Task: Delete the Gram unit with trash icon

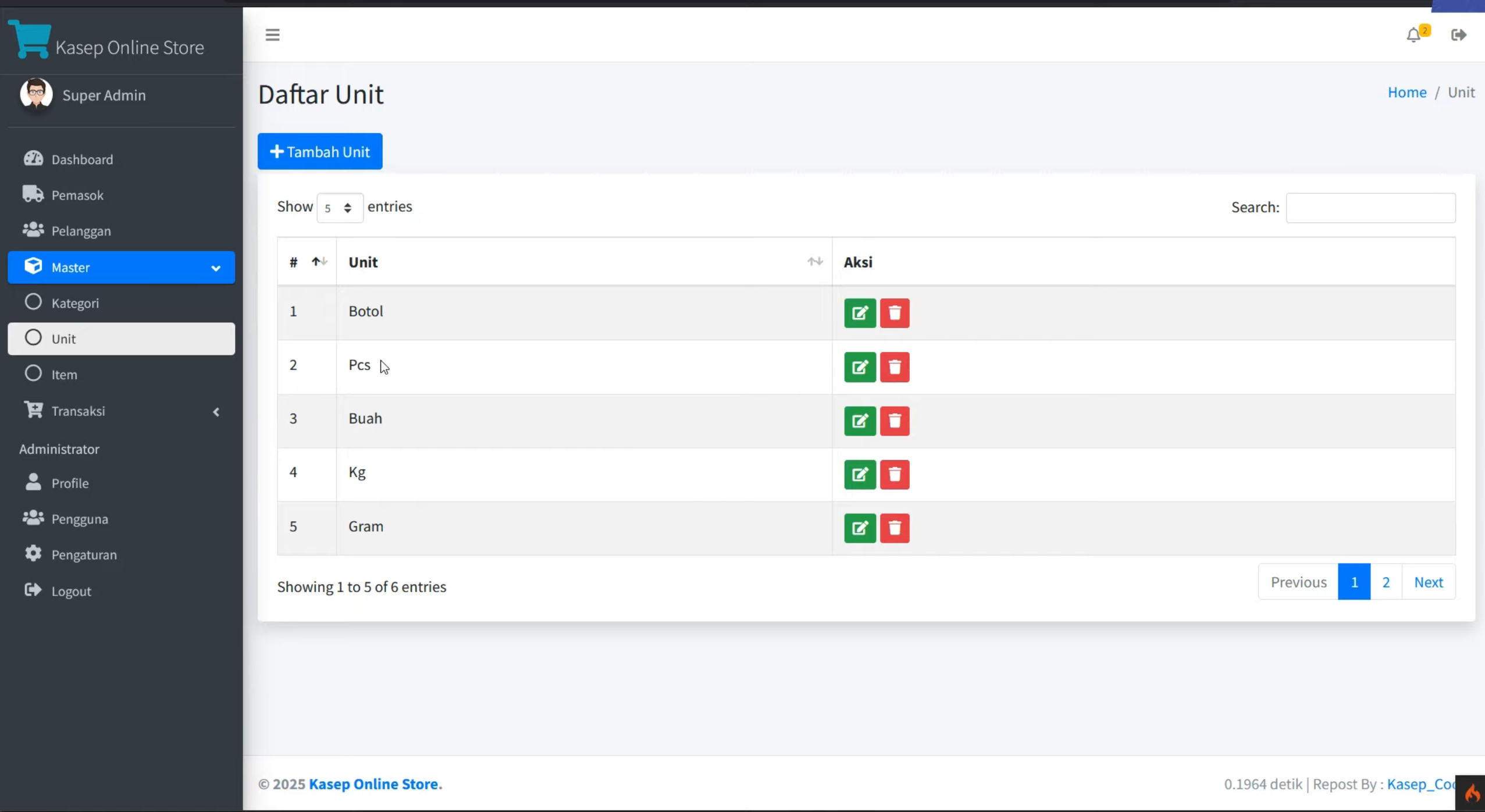Action: coord(894,528)
